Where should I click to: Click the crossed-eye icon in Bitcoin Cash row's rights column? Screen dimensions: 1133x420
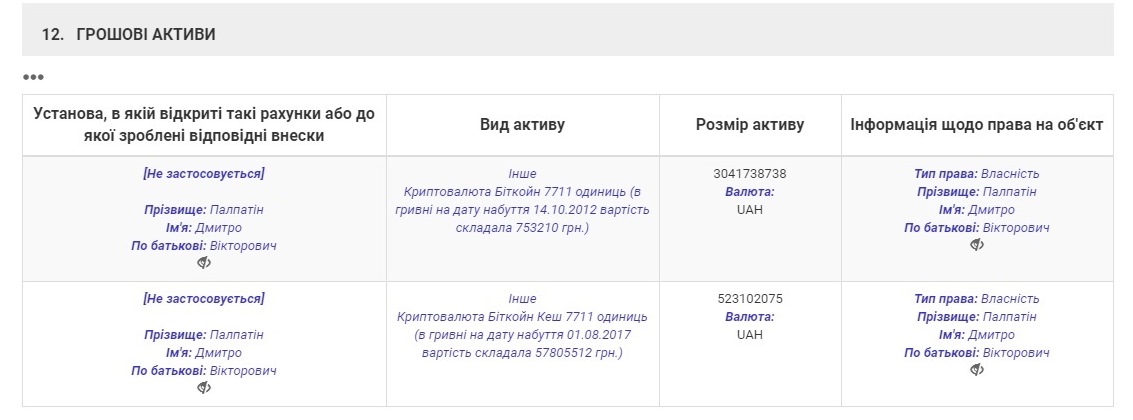tap(977, 370)
